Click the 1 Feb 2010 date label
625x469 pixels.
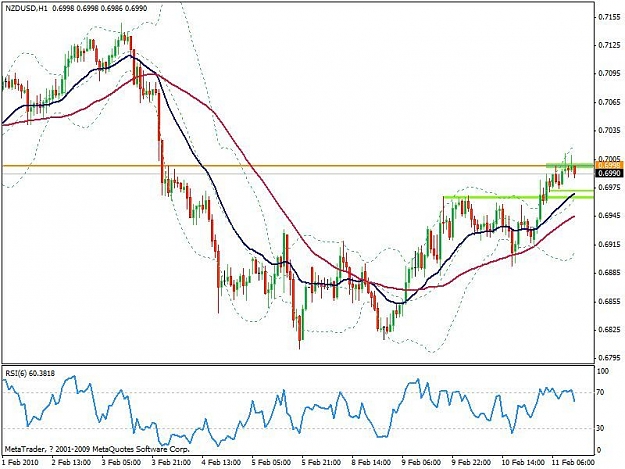click(20, 463)
